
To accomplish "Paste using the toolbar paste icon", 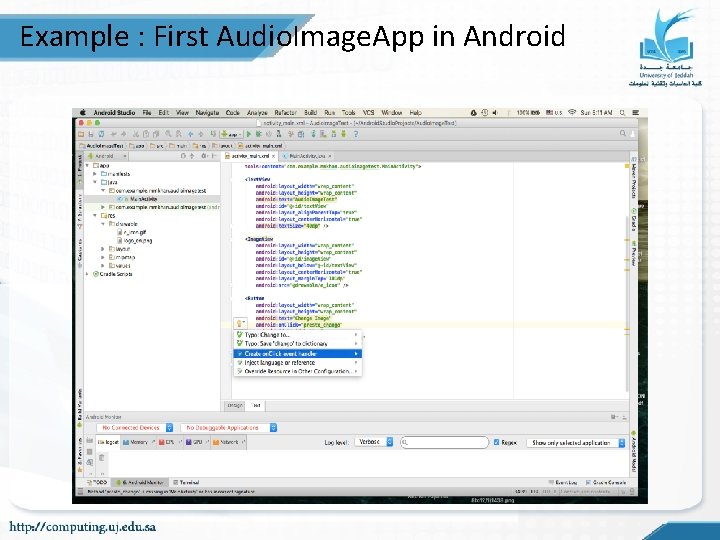I will coord(156,134).
